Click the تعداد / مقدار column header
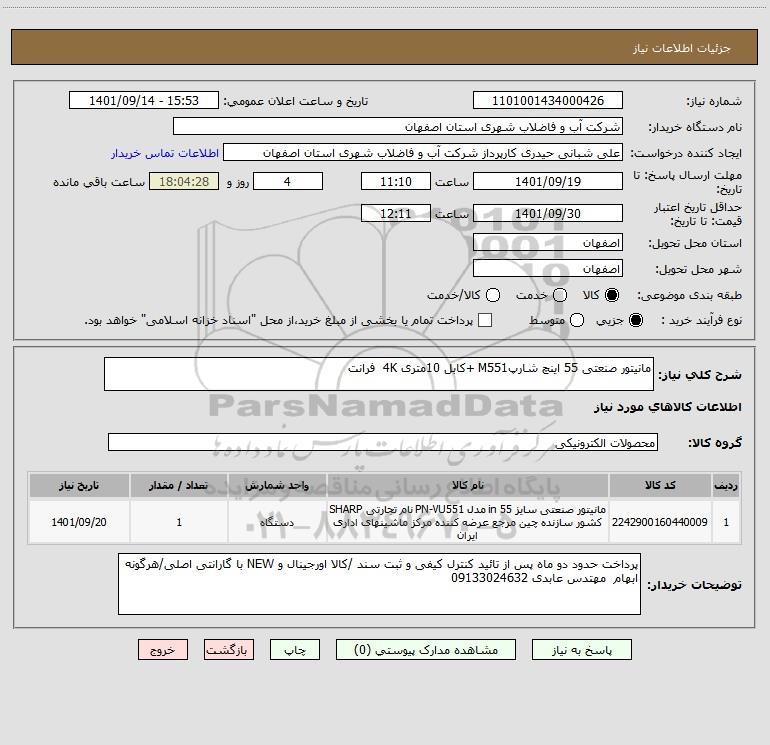 [x=179, y=485]
